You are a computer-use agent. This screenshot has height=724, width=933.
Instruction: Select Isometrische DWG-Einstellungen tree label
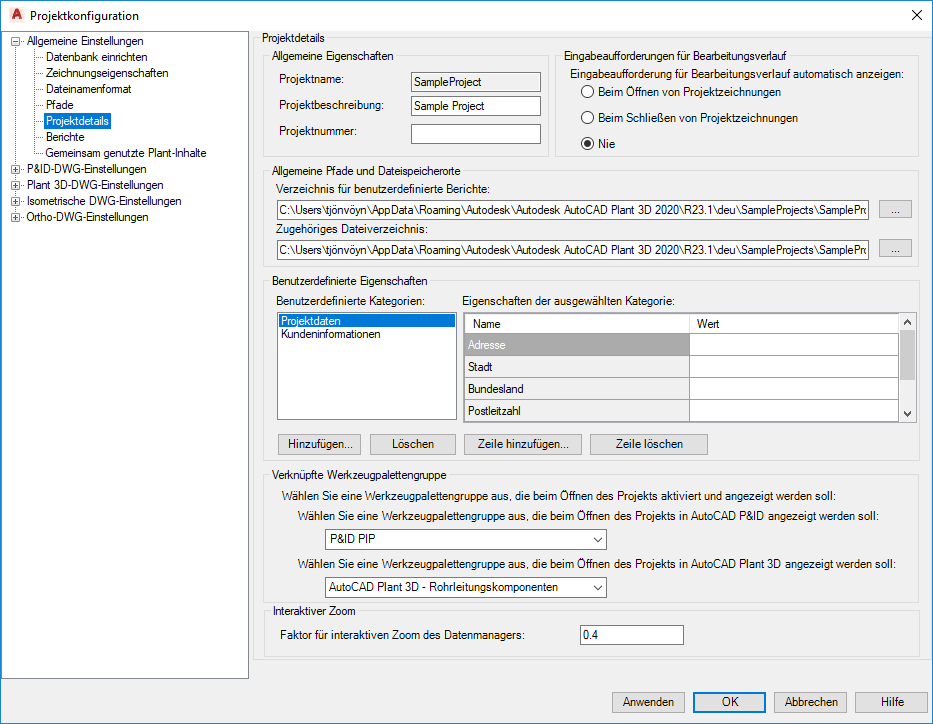tap(104, 201)
